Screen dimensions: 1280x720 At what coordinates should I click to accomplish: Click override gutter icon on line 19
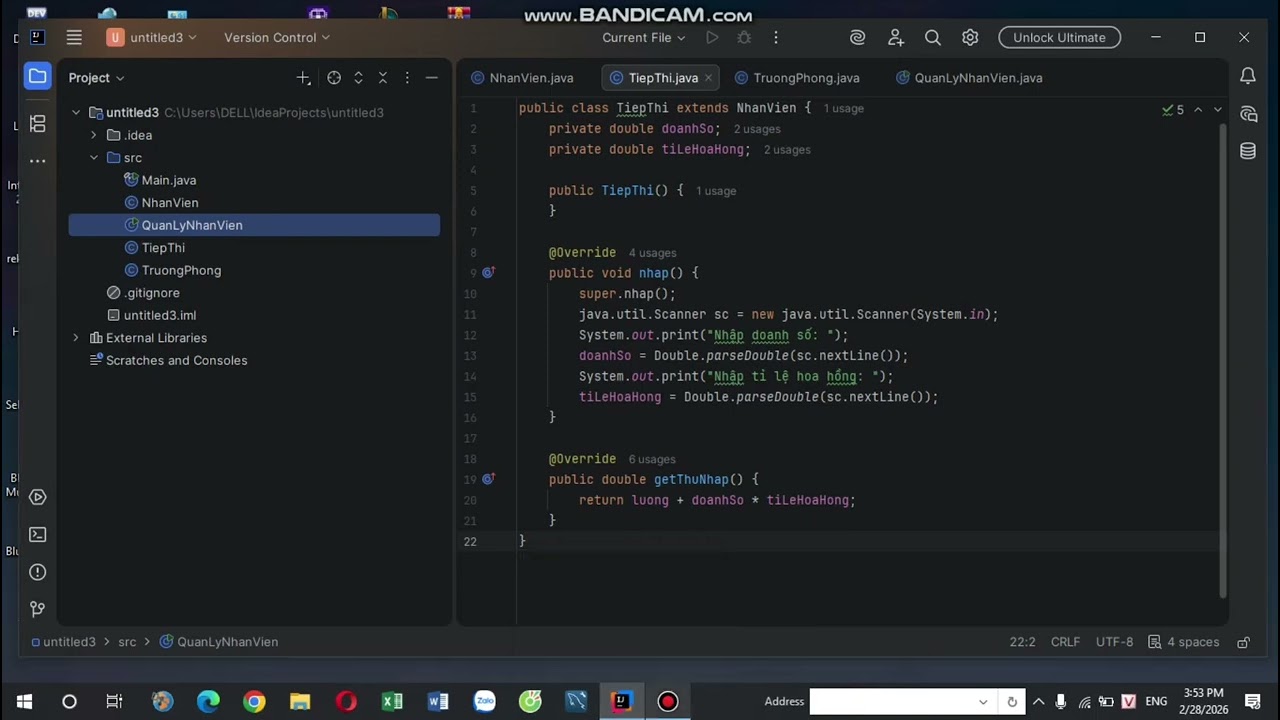coord(489,479)
